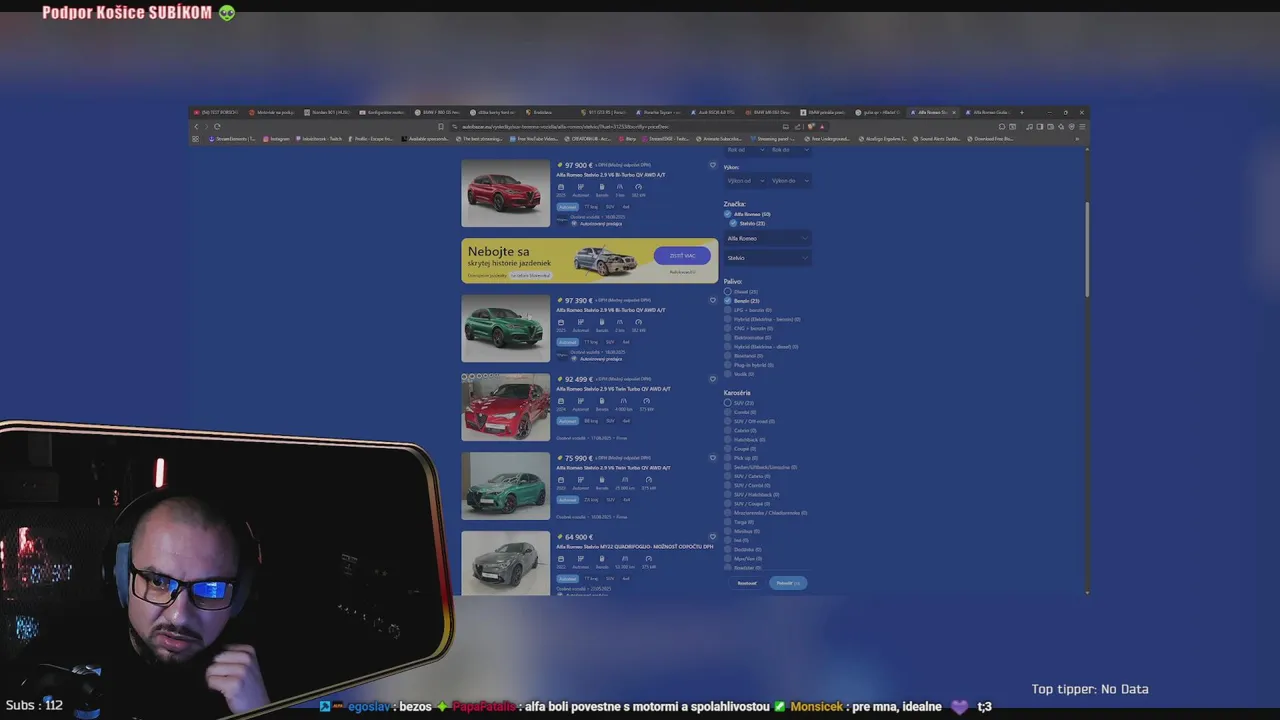Check the LPG + benzín fuel option
The image size is (1280, 720).
[727, 310]
